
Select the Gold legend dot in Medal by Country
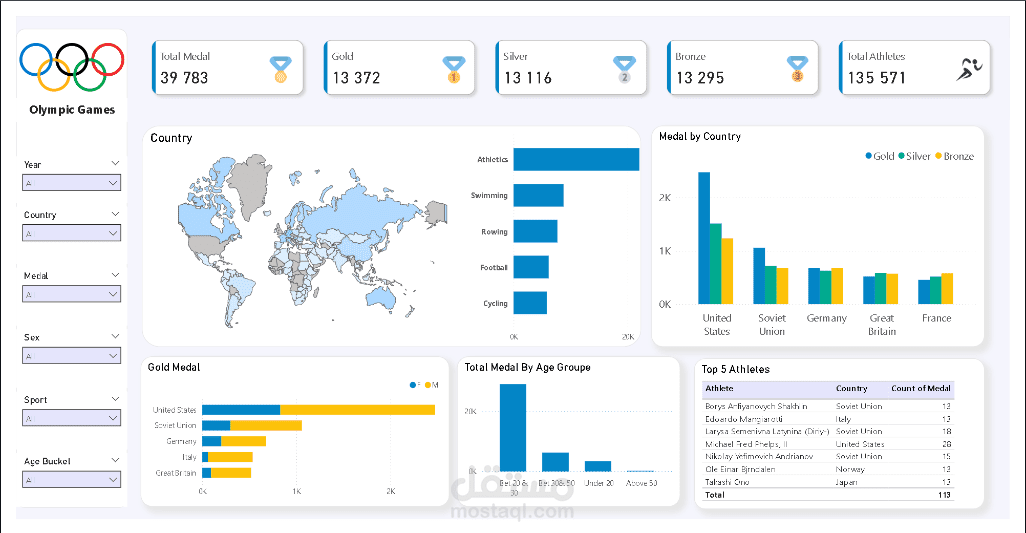click(868, 156)
